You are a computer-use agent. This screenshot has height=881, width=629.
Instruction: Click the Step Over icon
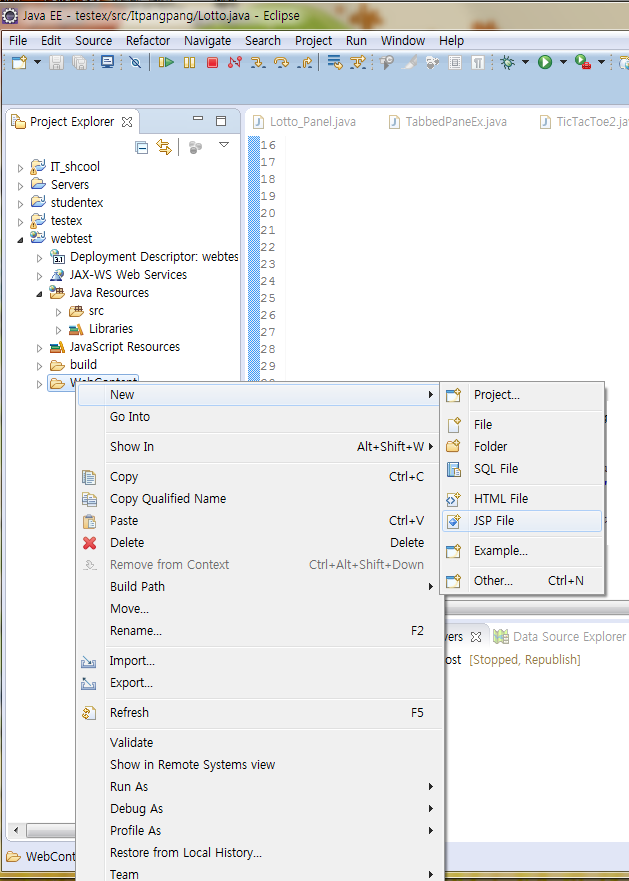[281, 62]
